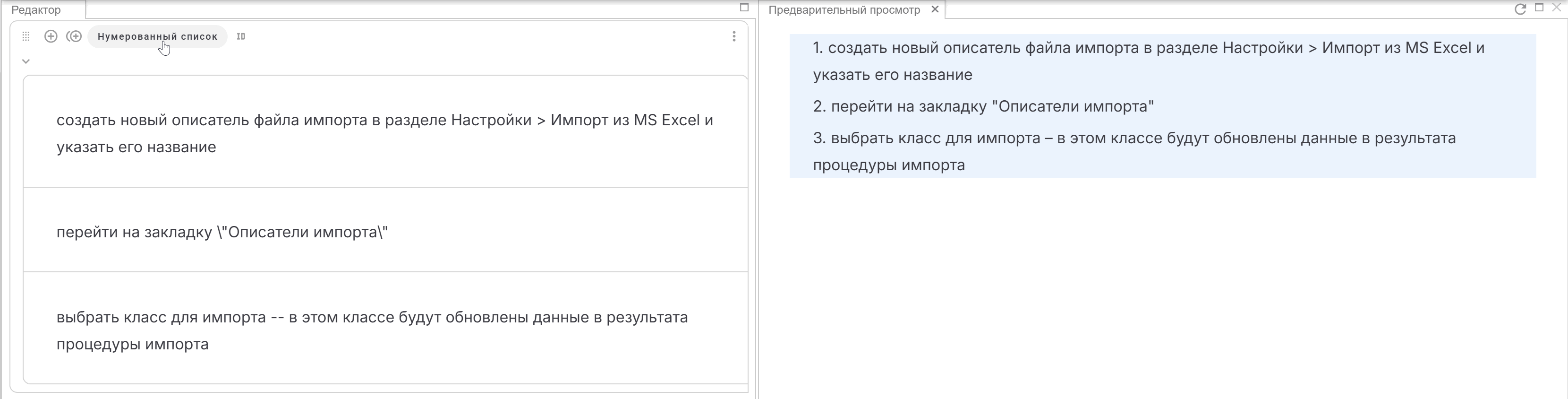Click the ID icon next to block type
Image resolution: width=1568 pixels, height=399 pixels.
pos(241,36)
